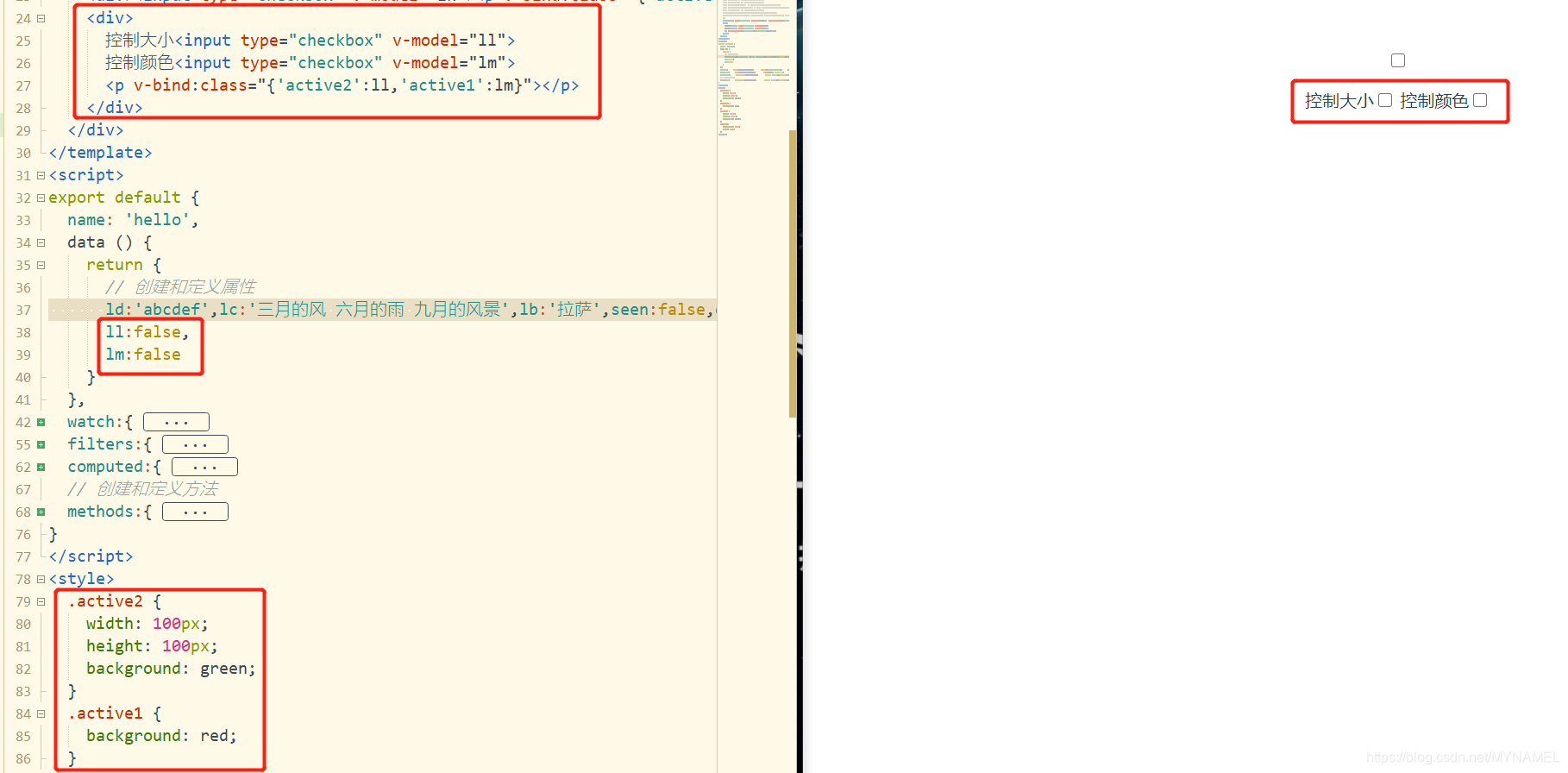Open the ellipsis placeholder after methods:{
Image resolution: width=1568 pixels, height=773 pixels.
[195, 512]
